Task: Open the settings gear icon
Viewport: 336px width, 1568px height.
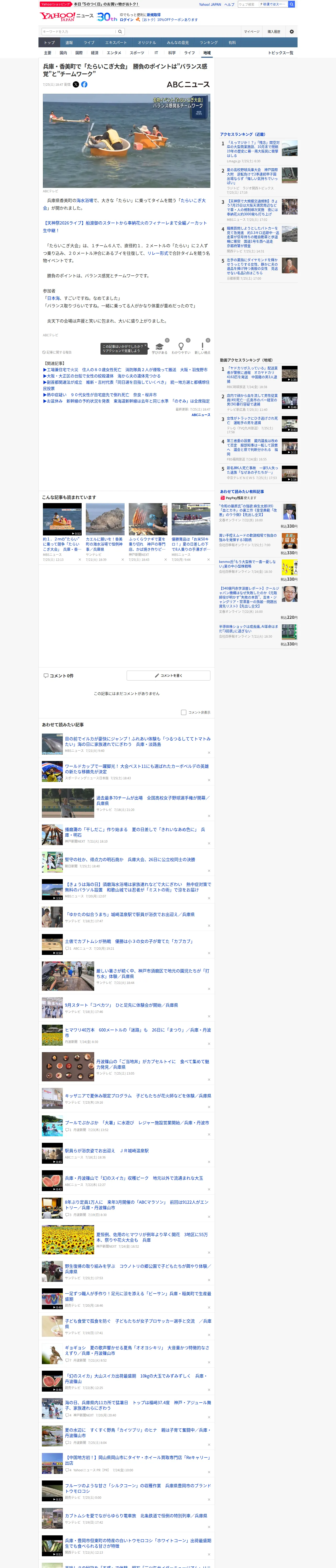Action: pyautogui.click(x=292, y=32)
